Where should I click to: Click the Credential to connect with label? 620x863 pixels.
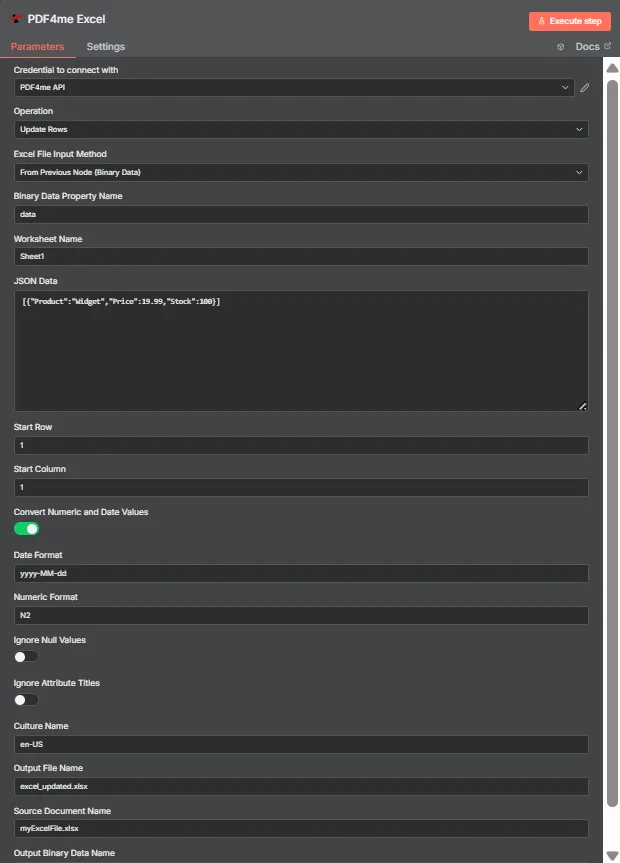click(x=66, y=70)
